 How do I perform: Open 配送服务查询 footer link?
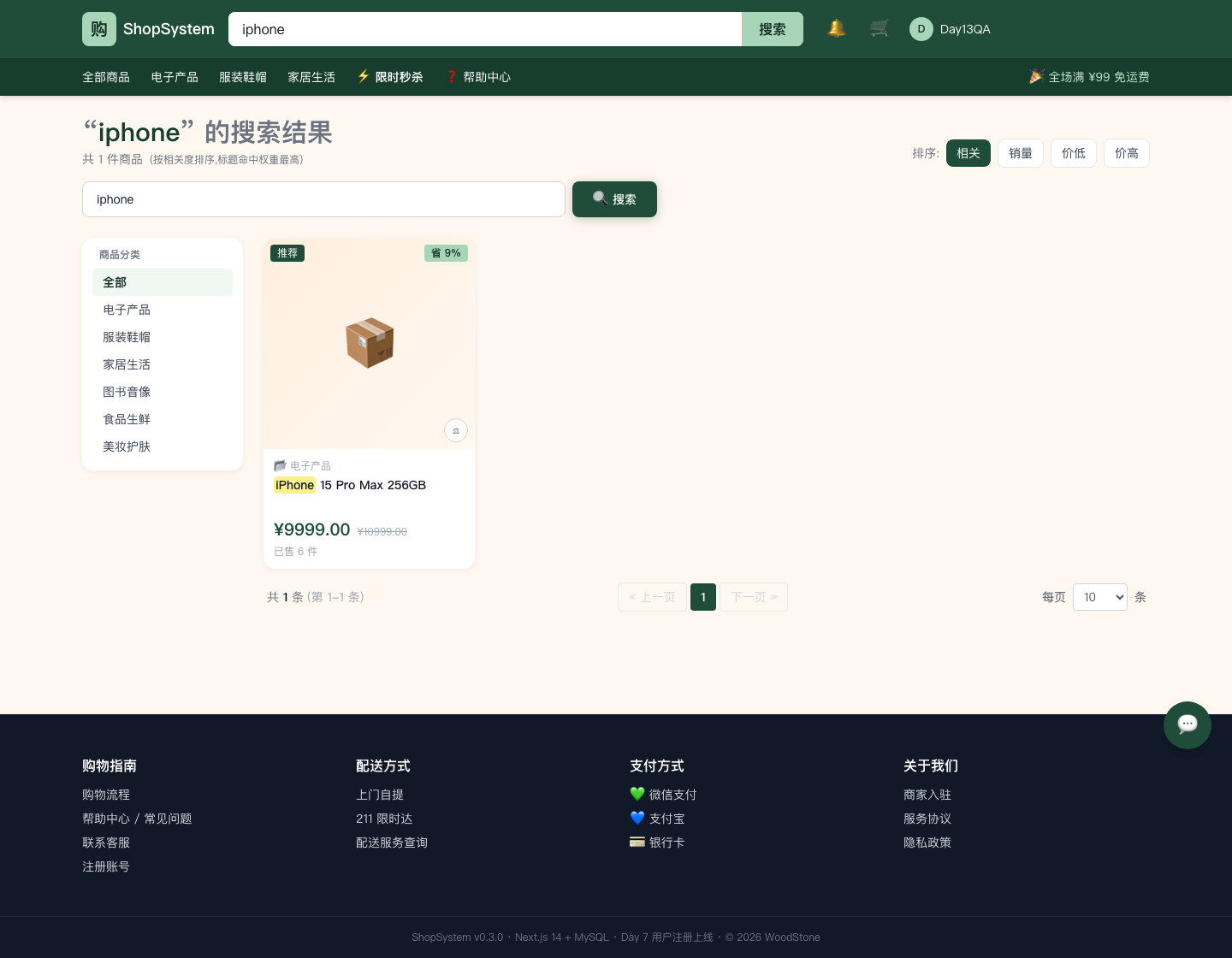click(x=392, y=843)
